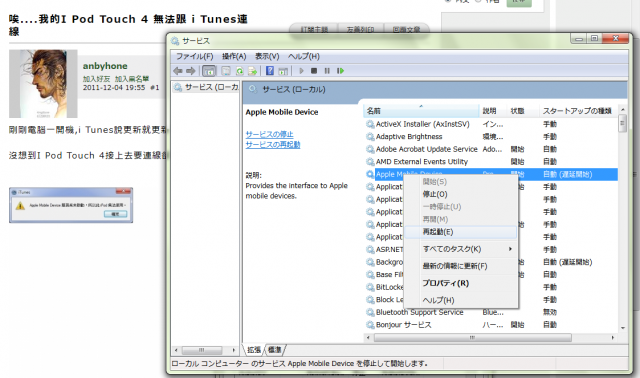Click the Refresh toolbar icon
The image size is (640, 378).
click(240, 71)
